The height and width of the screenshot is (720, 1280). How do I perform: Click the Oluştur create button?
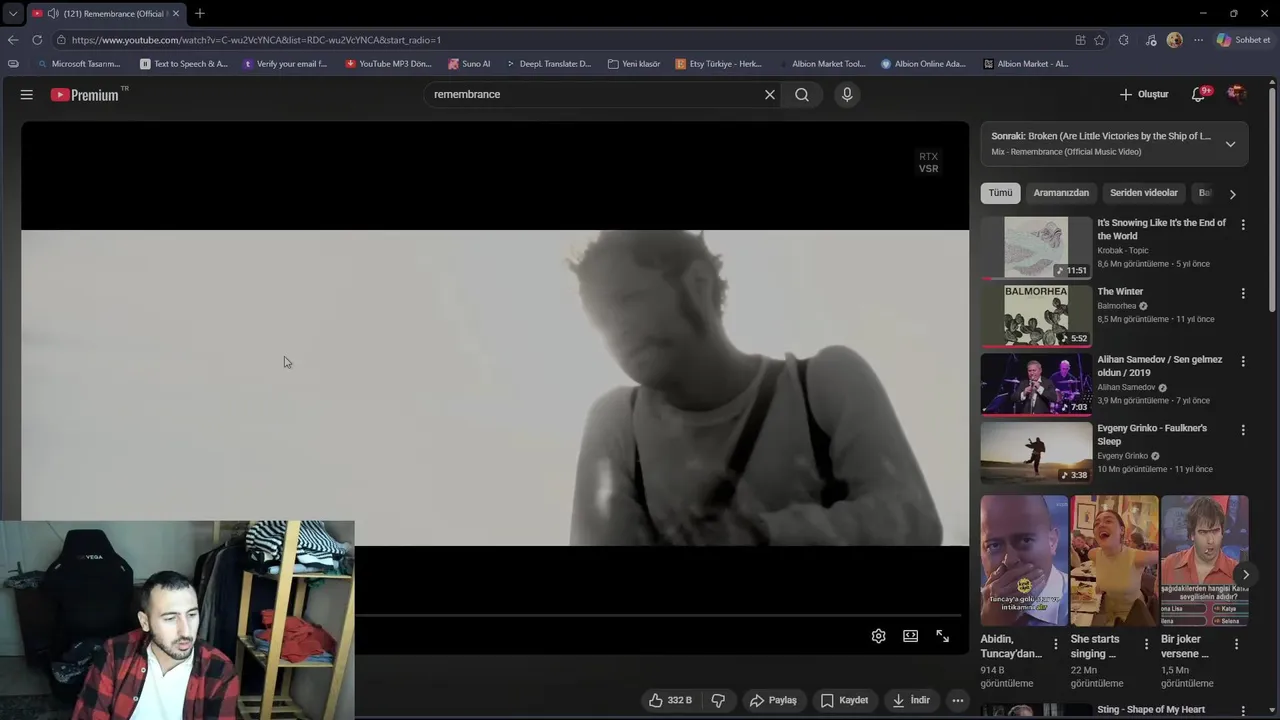coord(1143,94)
